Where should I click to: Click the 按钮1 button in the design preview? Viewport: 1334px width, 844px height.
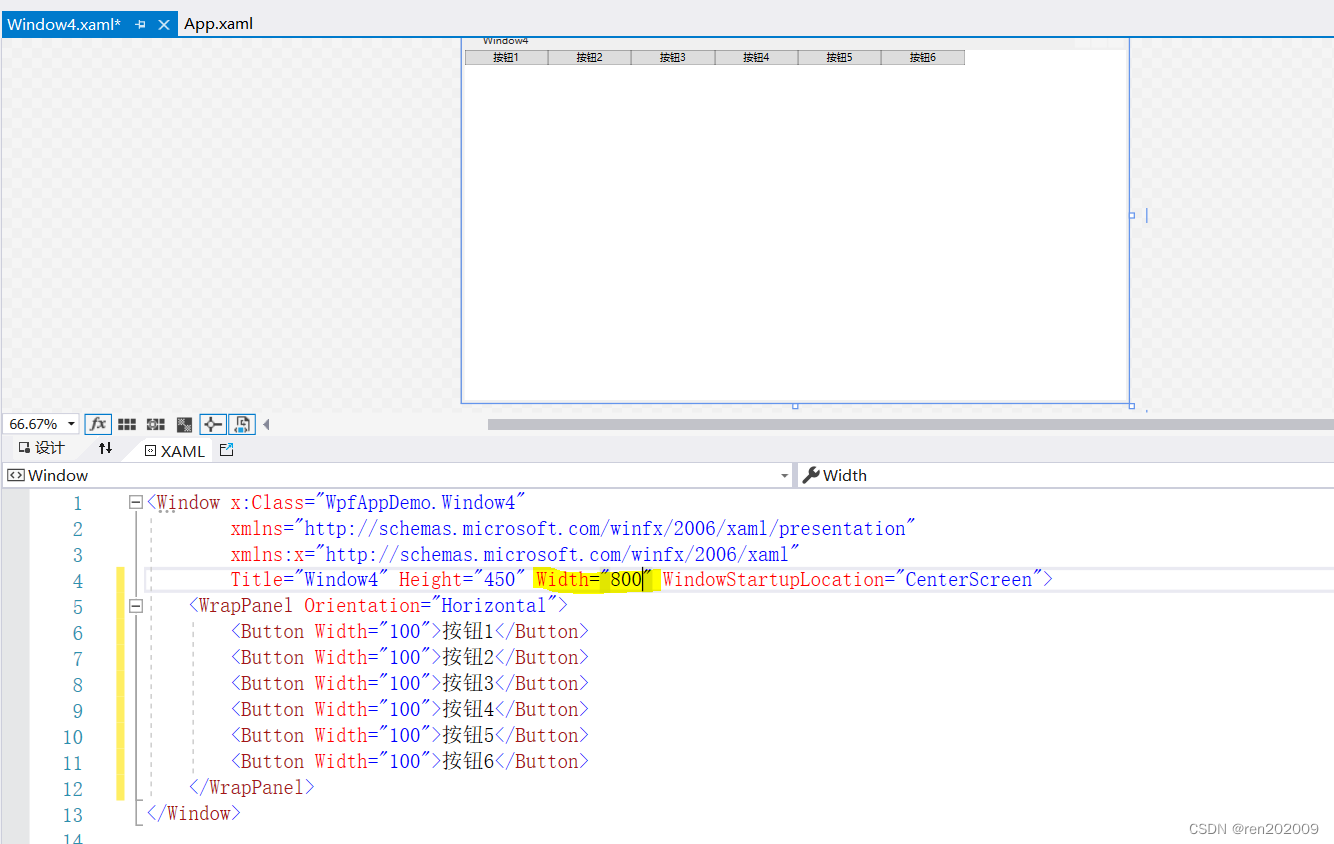[x=505, y=57]
